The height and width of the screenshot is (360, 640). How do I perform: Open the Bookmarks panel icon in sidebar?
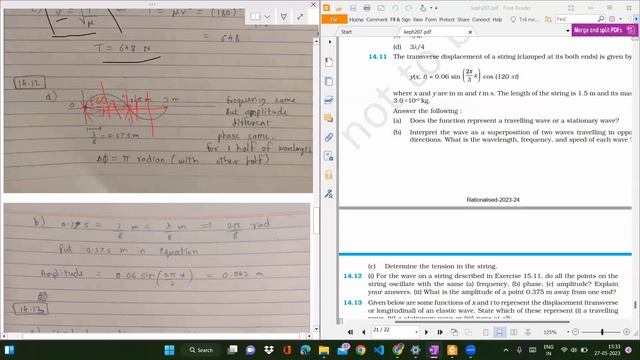point(329,62)
